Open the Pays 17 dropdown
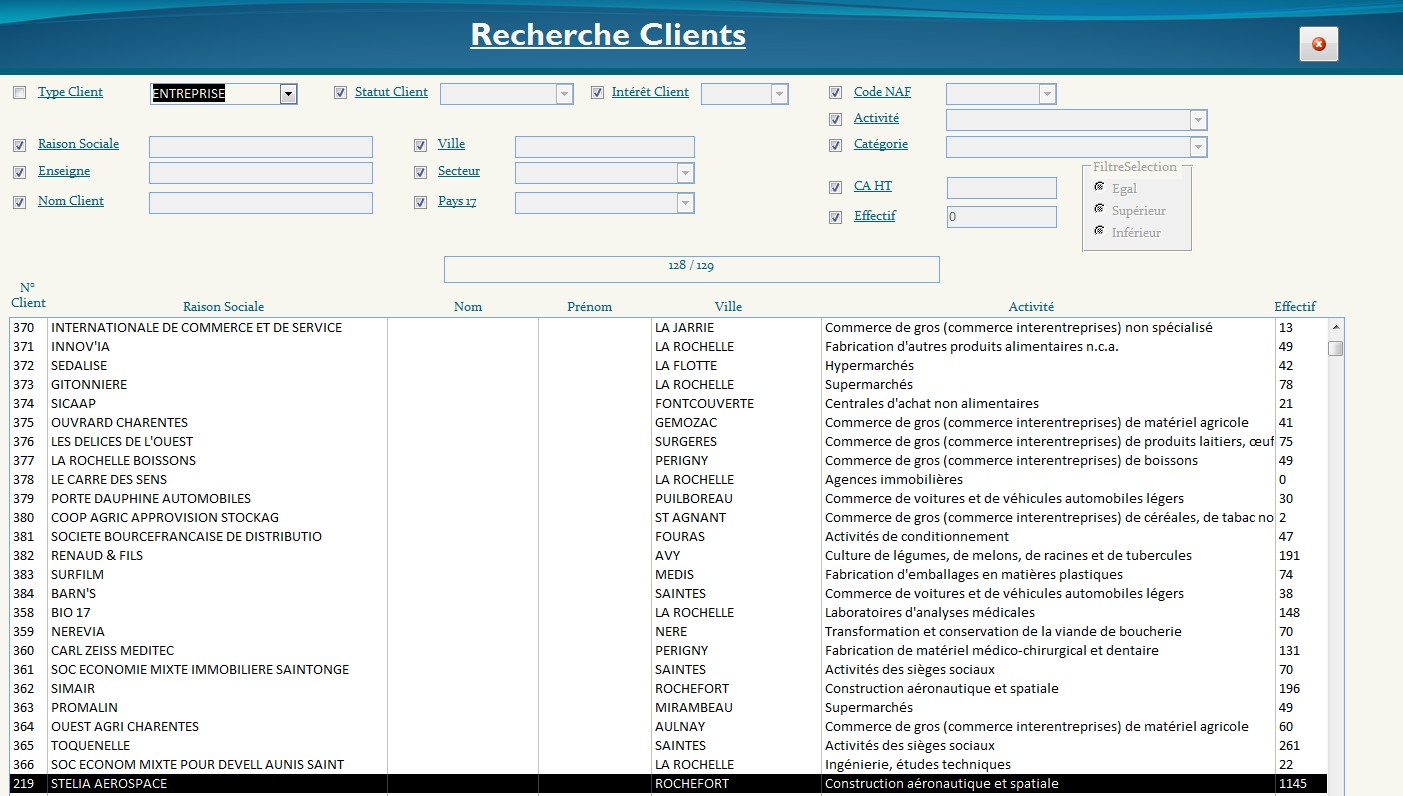The width and height of the screenshot is (1403, 796). (x=685, y=203)
